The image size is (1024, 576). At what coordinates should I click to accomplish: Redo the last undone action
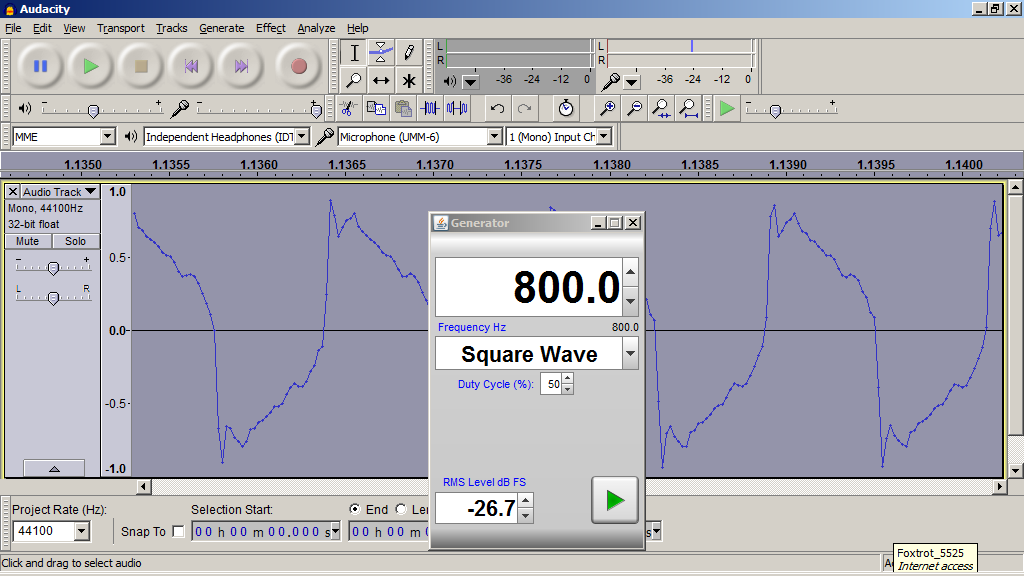point(524,108)
